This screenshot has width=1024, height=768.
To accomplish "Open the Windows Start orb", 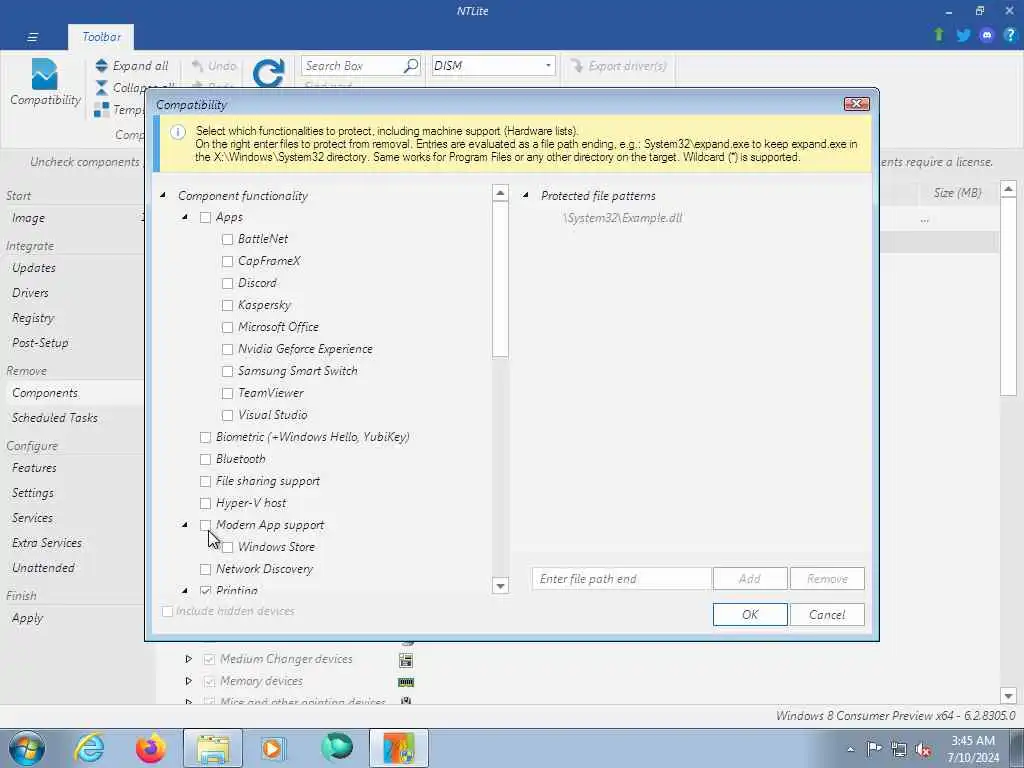I will tap(27, 748).
